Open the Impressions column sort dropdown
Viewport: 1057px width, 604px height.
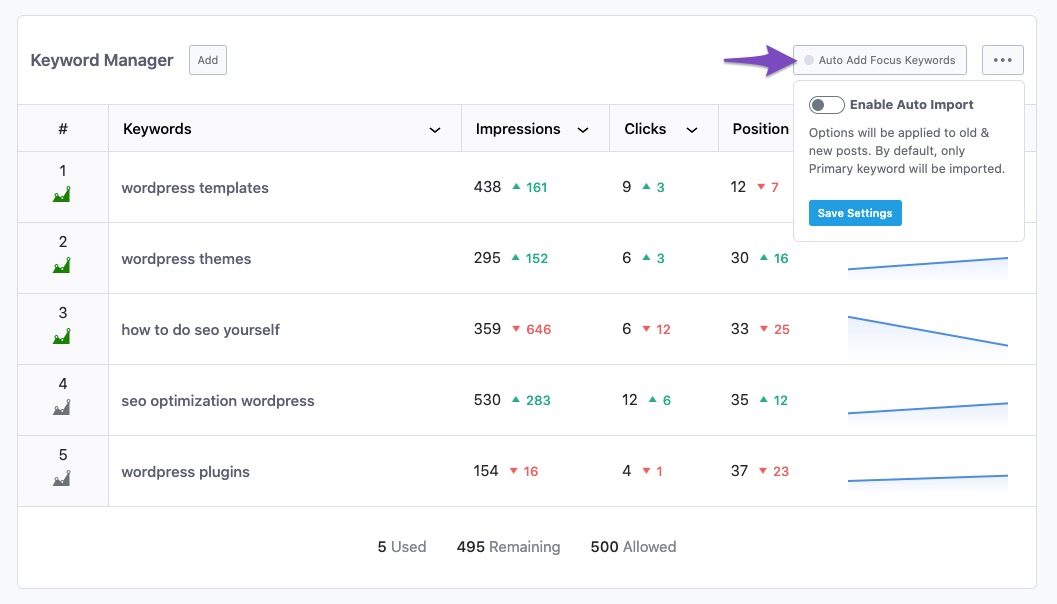[583, 130]
